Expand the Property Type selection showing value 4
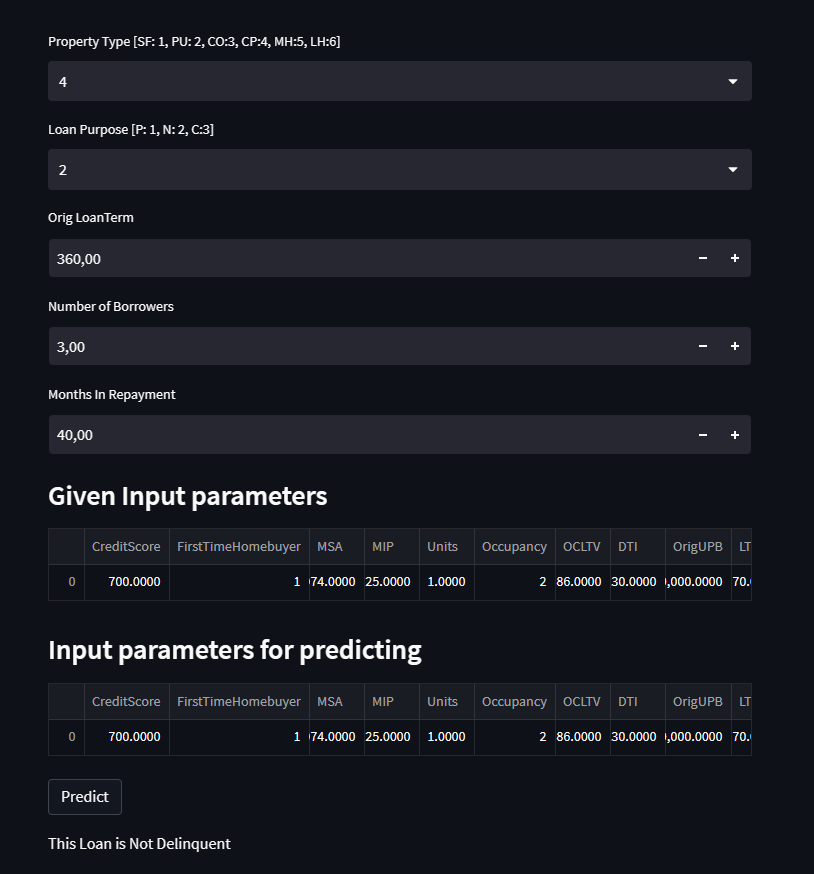 [x=400, y=81]
